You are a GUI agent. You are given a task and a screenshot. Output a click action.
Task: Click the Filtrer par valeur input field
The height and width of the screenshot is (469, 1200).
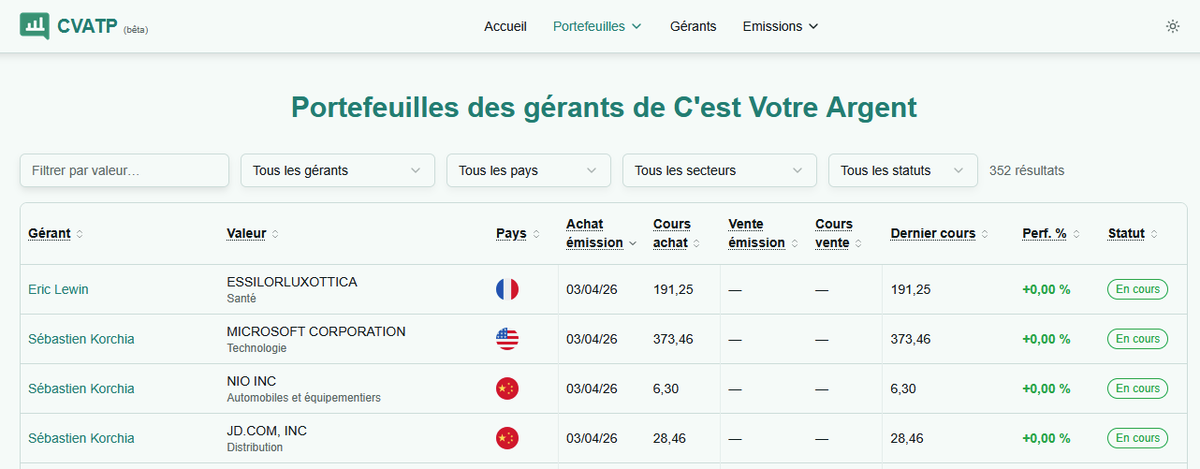pos(124,170)
